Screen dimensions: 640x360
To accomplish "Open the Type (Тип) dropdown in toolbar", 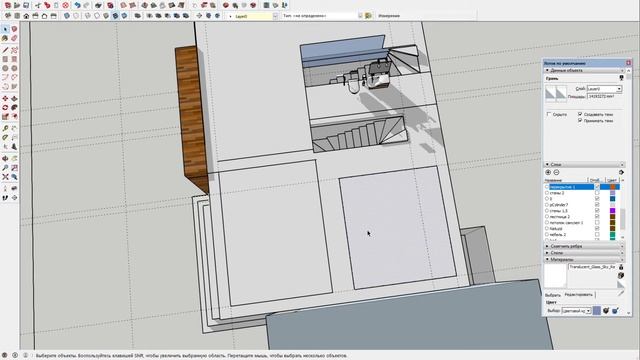I will [x=360, y=16].
